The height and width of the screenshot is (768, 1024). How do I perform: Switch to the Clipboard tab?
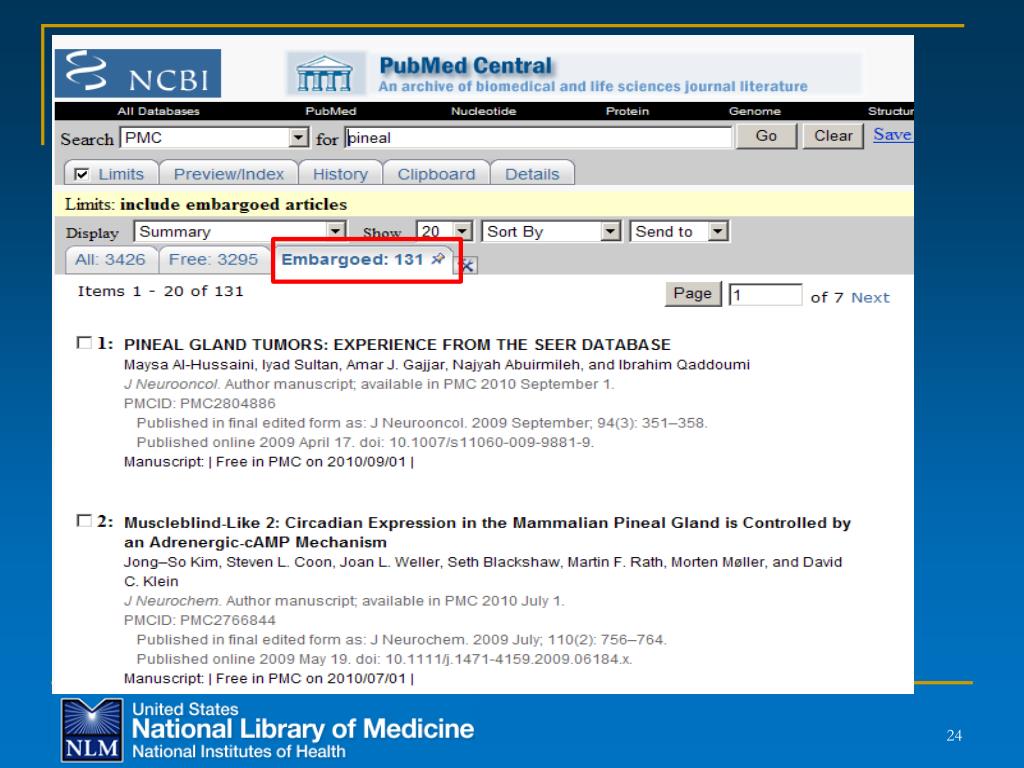(x=436, y=174)
